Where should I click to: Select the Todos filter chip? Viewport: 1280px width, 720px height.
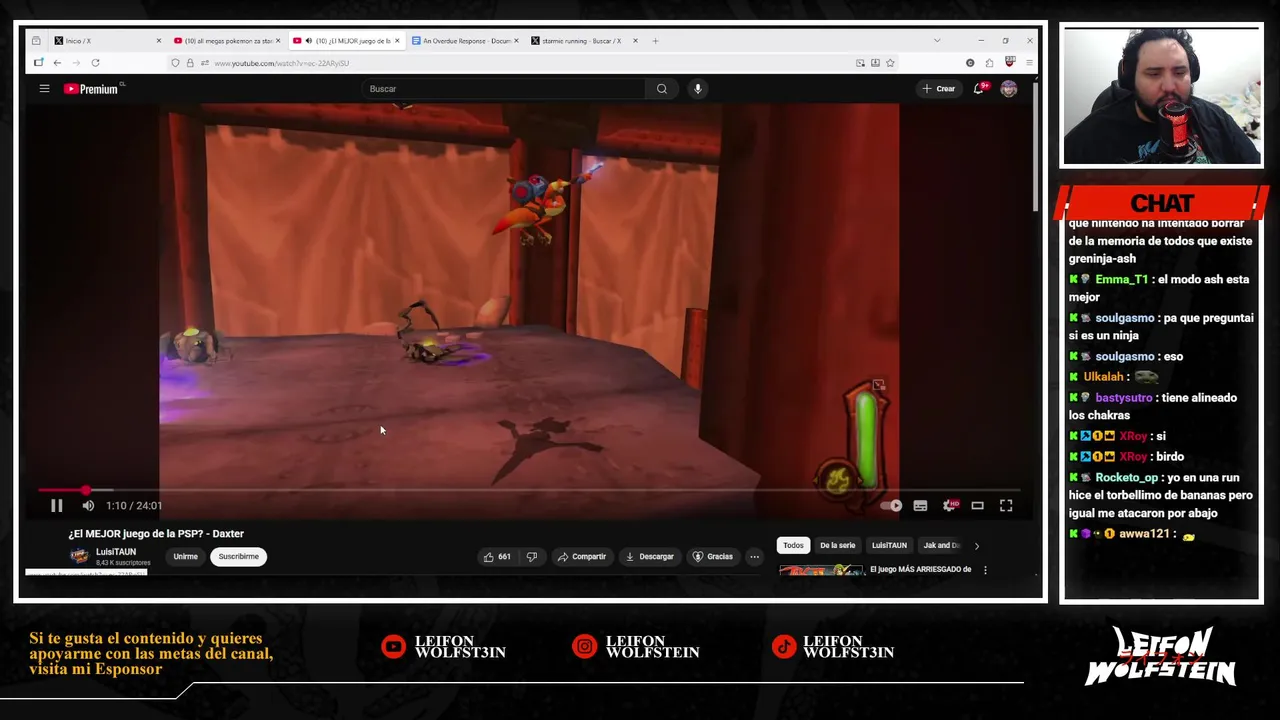pos(793,546)
